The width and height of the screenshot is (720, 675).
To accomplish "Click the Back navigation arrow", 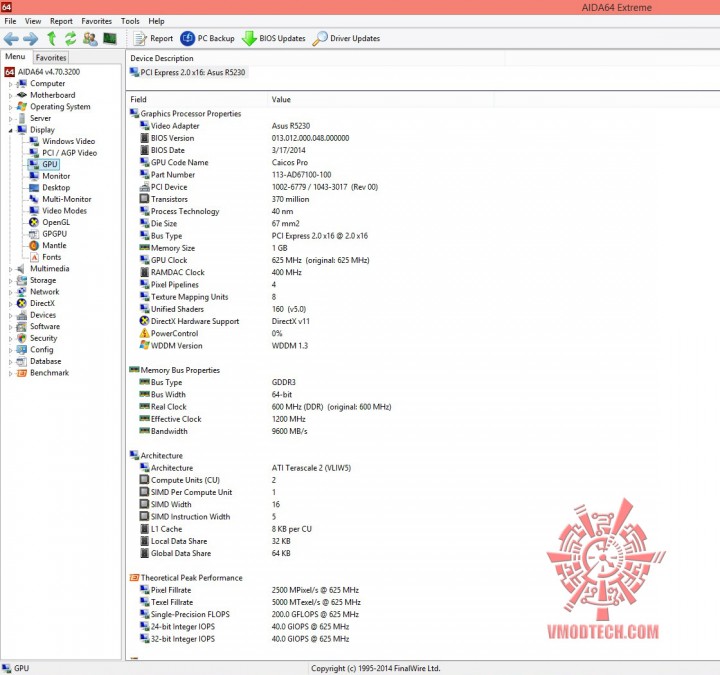I will (x=11, y=39).
